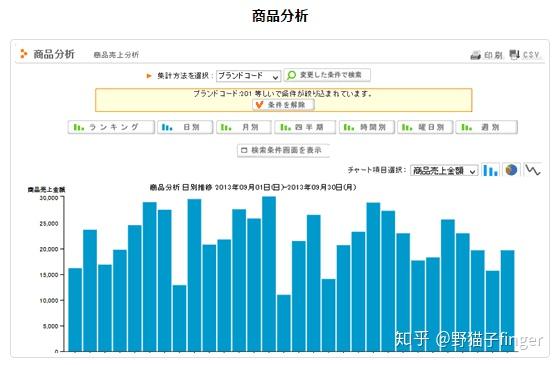Click the magnifier search icon
This screenshot has height=365, width=558.
tap(291, 75)
